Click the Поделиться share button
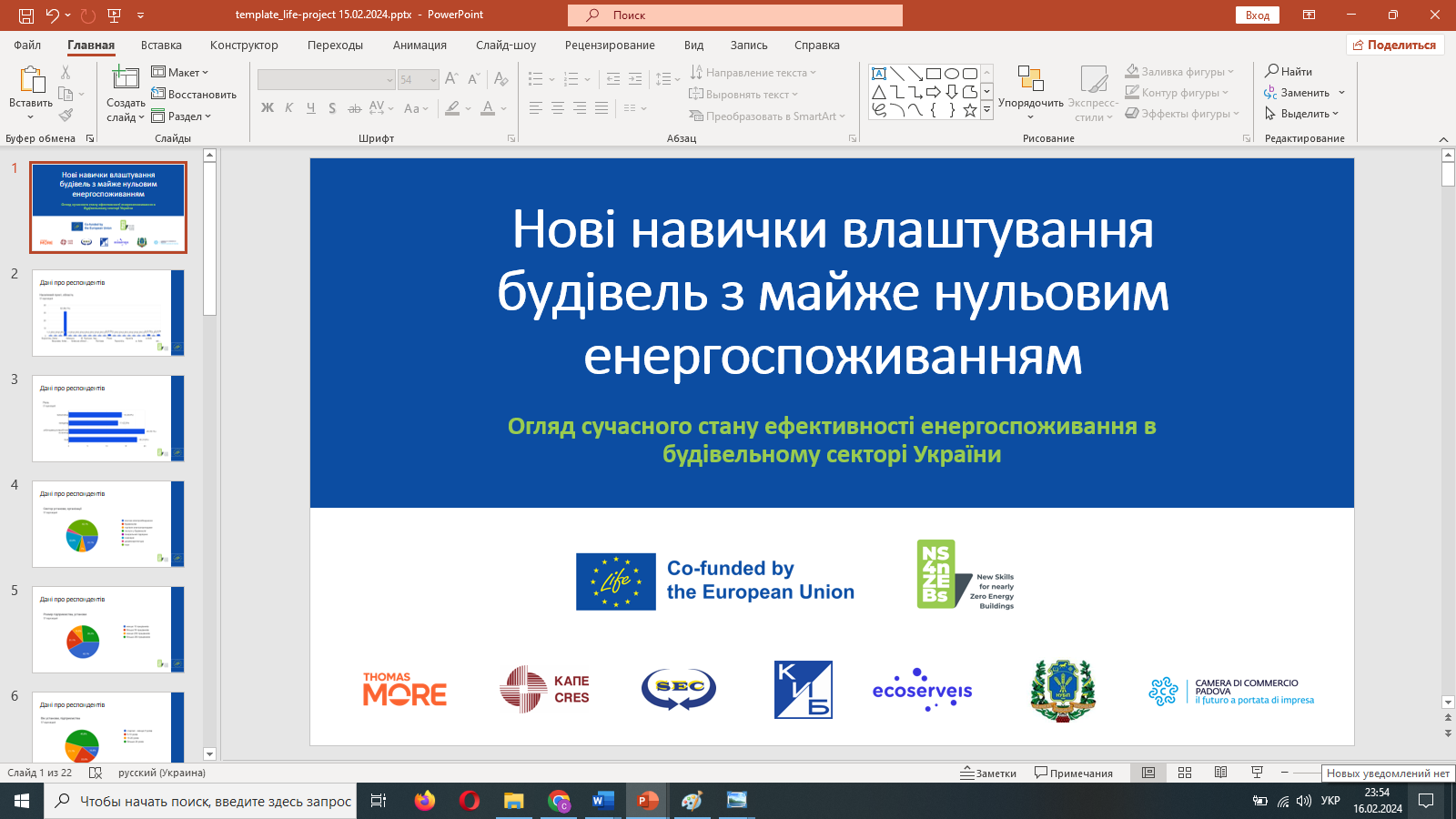1456x819 pixels. coord(1394,45)
